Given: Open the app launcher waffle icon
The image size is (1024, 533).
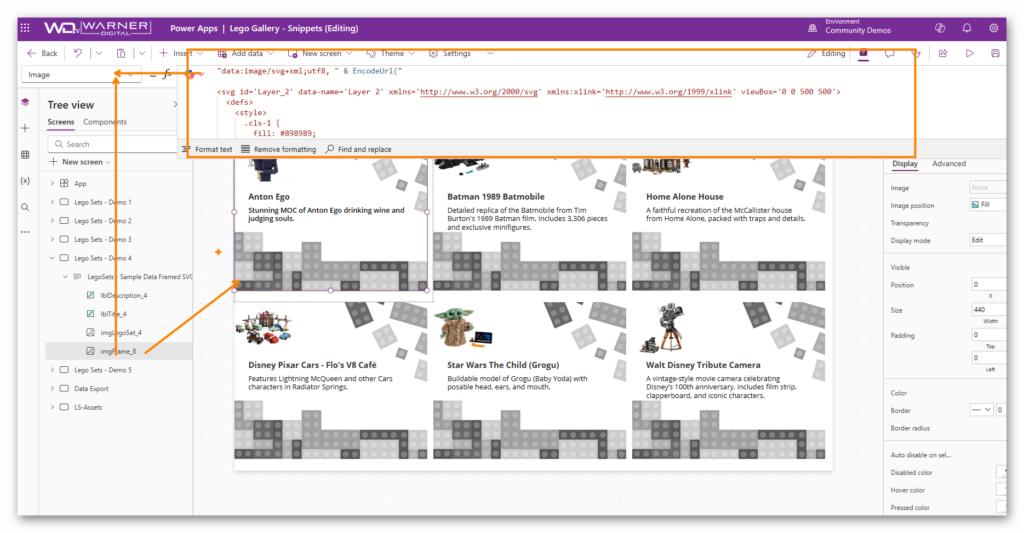Looking at the screenshot, I should point(25,28).
